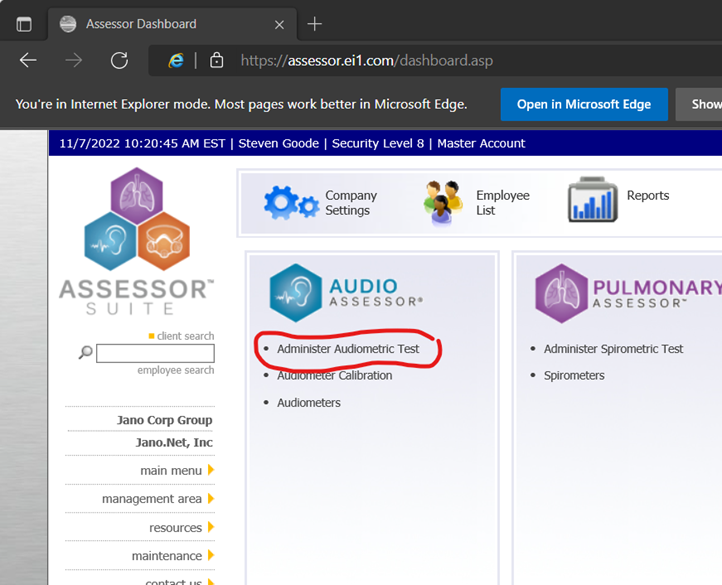
Task: Click the Steven Goode user name
Action: (278, 143)
